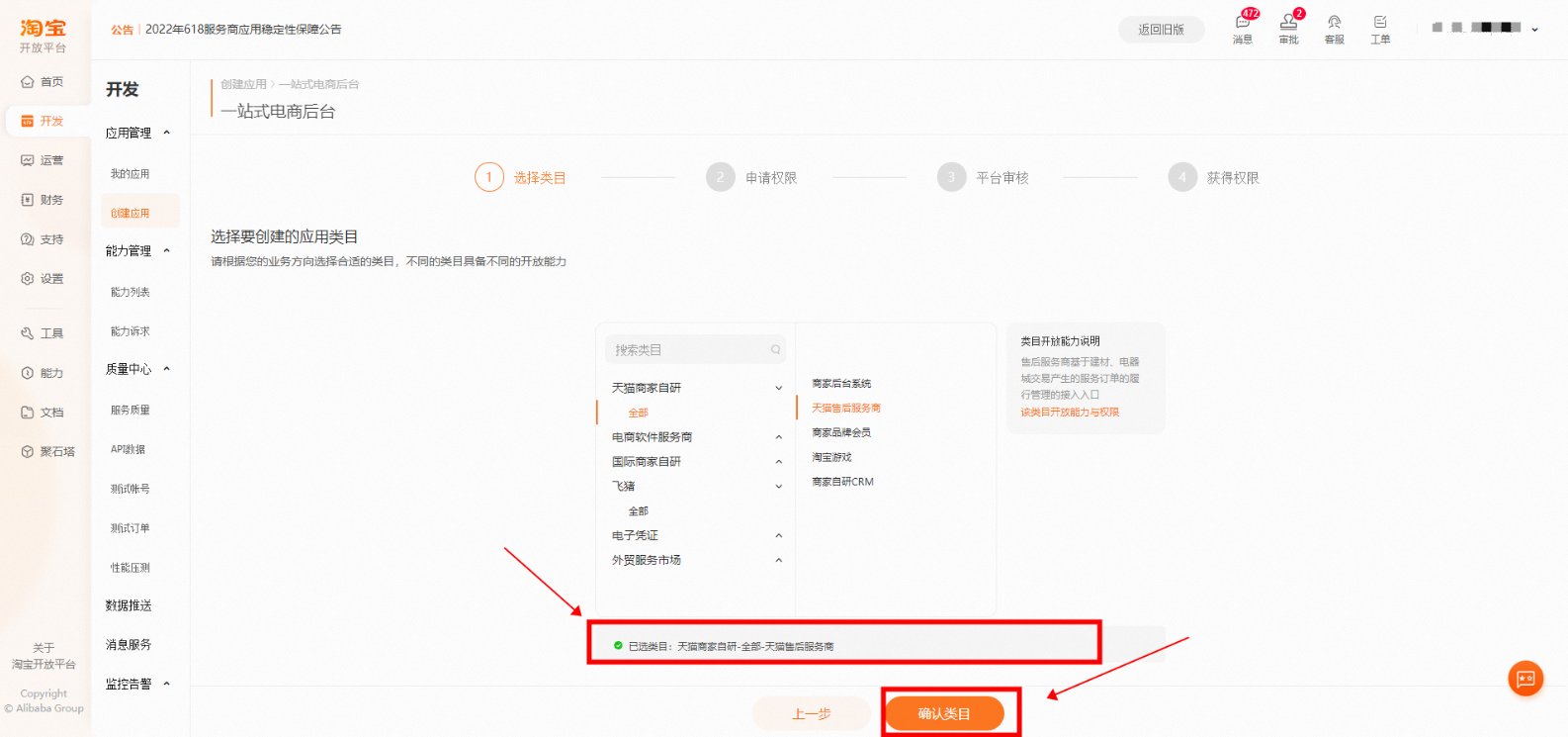1568x737 pixels.
Task: Go to 首页 in the left sidebar
Action: coord(43,82)
